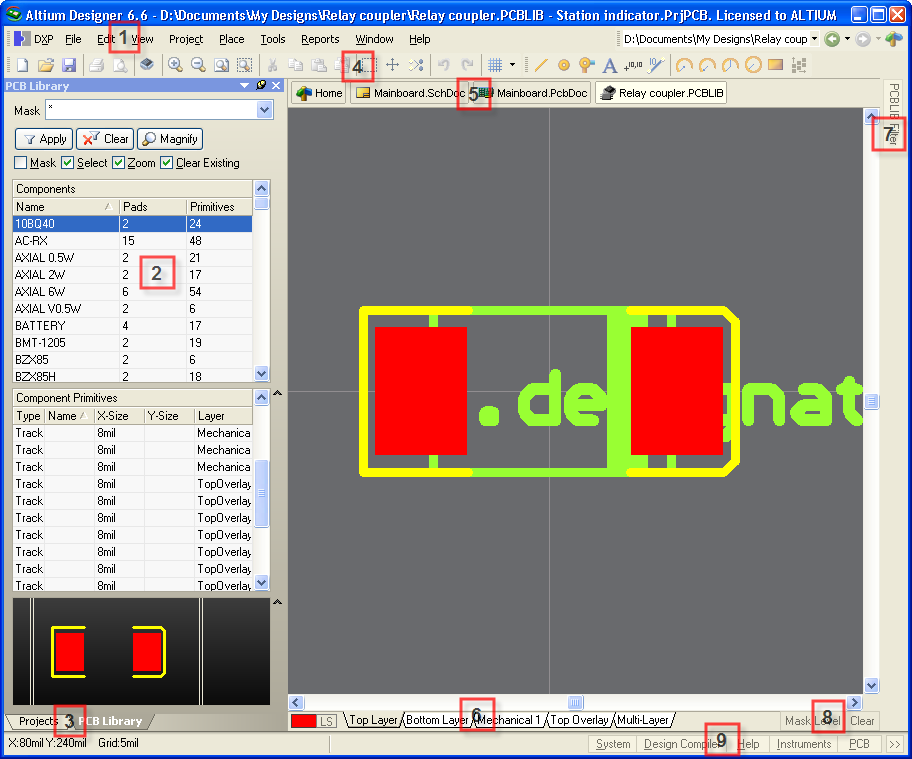The width and height of the screenshot is (912, 759).
Task: Open the document path dropdown
Action: tap(814, 39)
